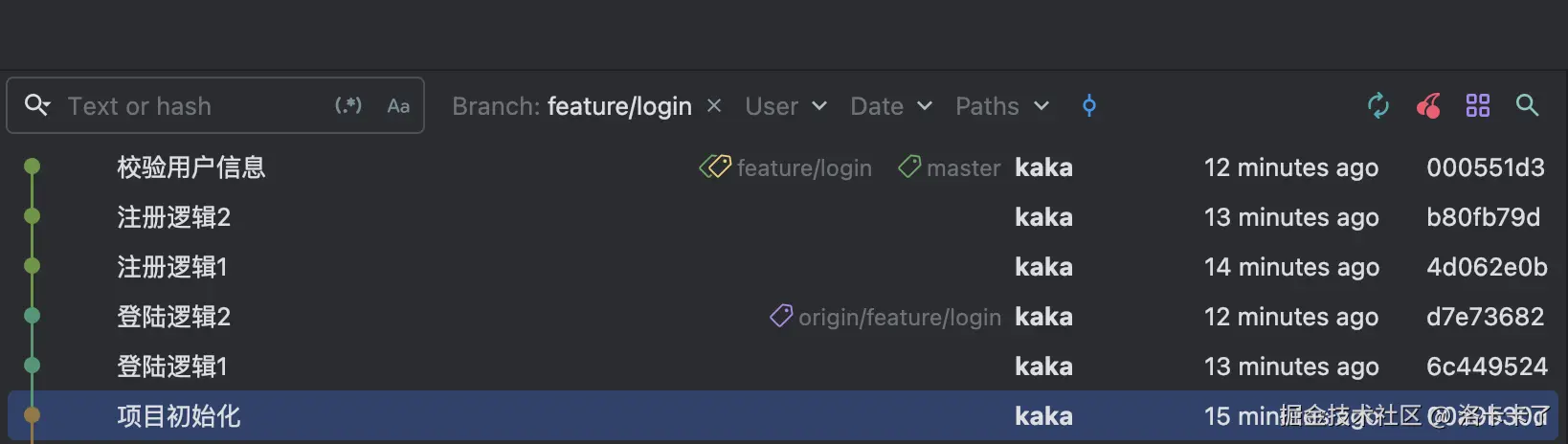Click the feature/login branch tag icon
Screen dimensions: 1568x444
[715, 167]
